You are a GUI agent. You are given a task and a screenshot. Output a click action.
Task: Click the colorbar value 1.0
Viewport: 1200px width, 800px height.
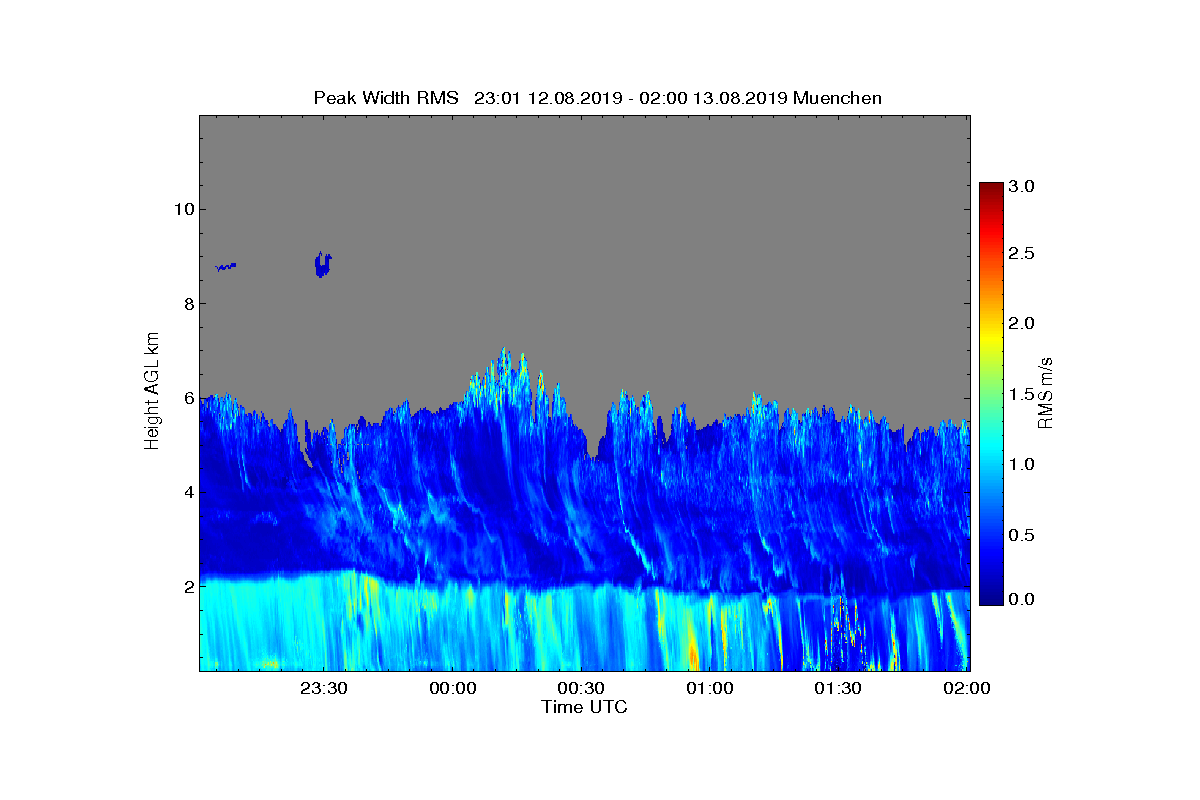(x=1021, y=465)
